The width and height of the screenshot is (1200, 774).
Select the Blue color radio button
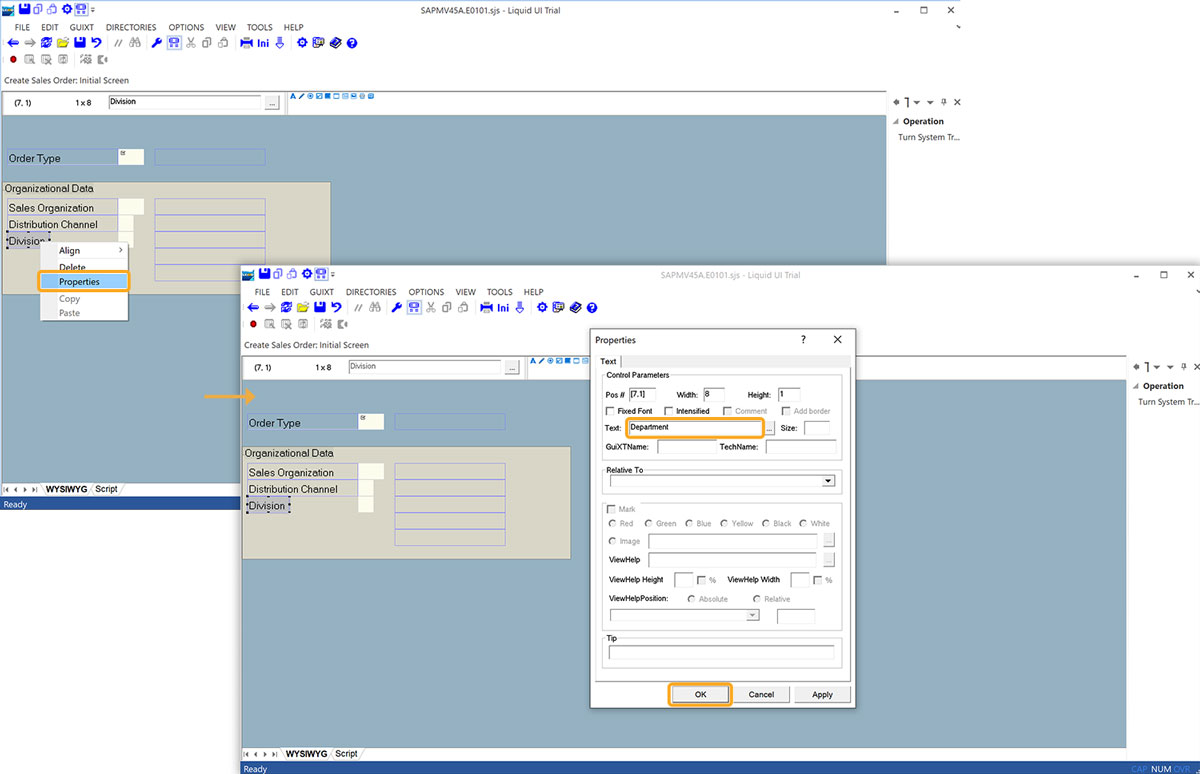pos(687,523)
